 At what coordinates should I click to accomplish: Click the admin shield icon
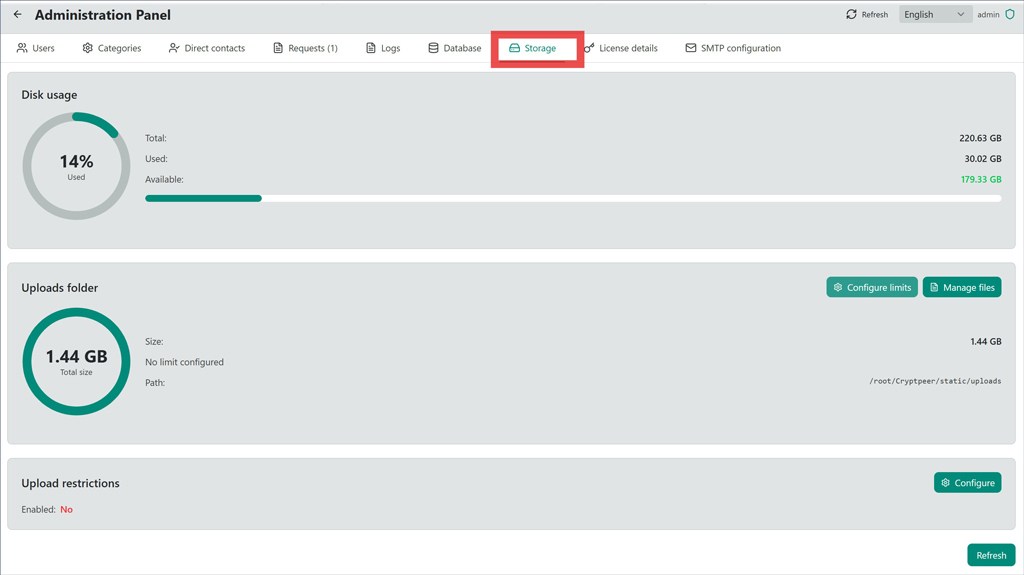tap(1010, 14)
